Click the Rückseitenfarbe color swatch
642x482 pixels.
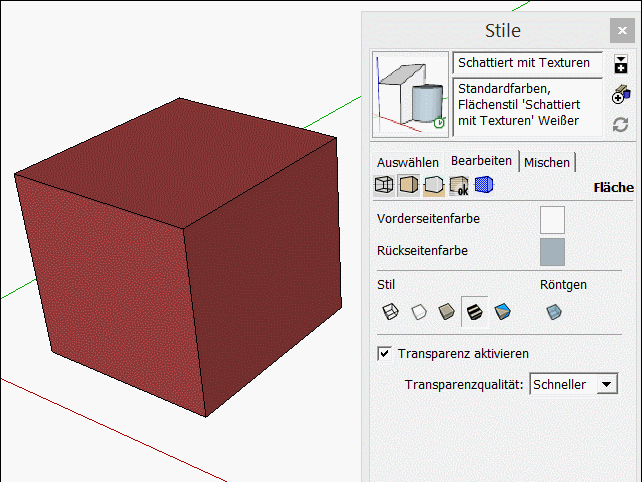(x=552, y=251)
